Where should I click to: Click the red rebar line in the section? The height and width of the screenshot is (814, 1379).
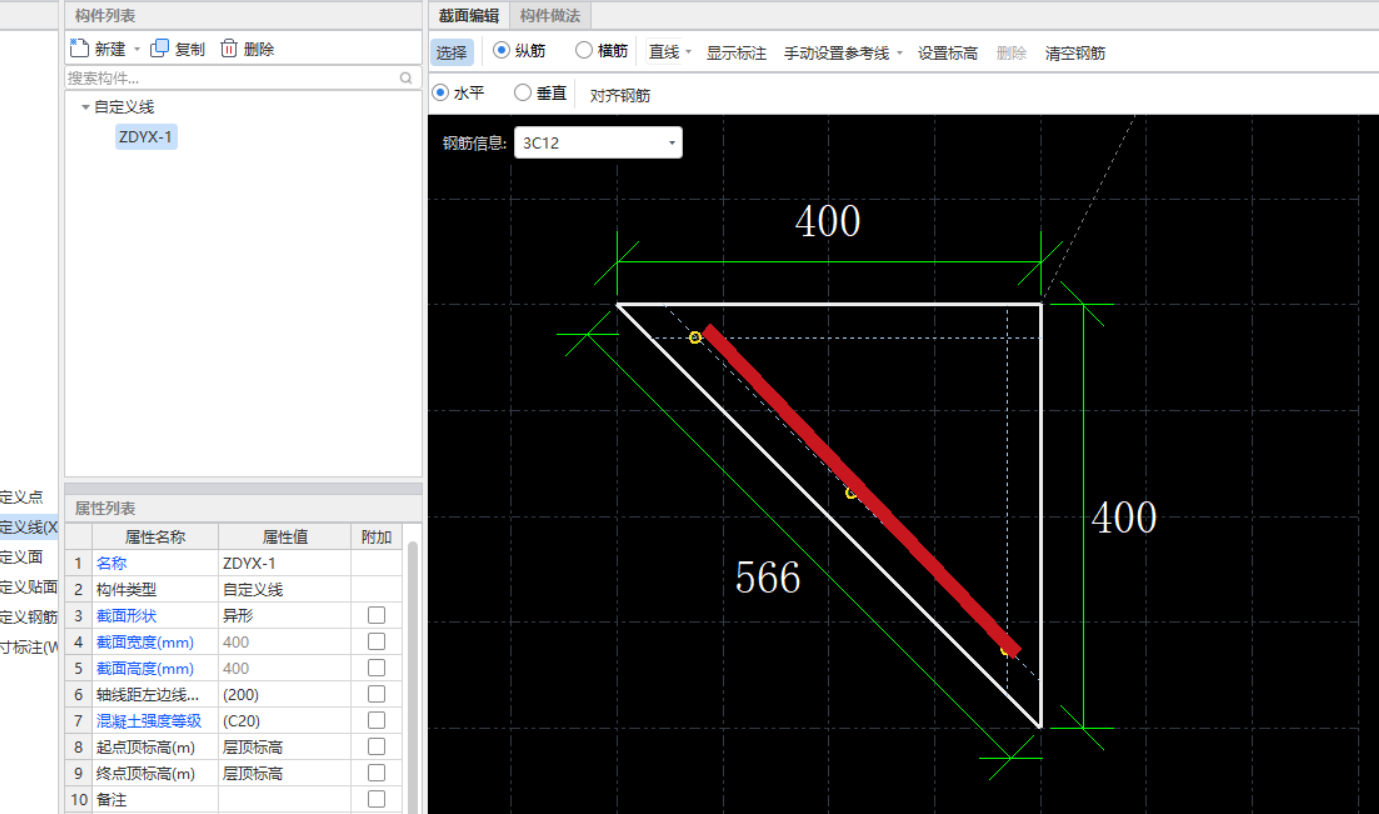(861, 490)
